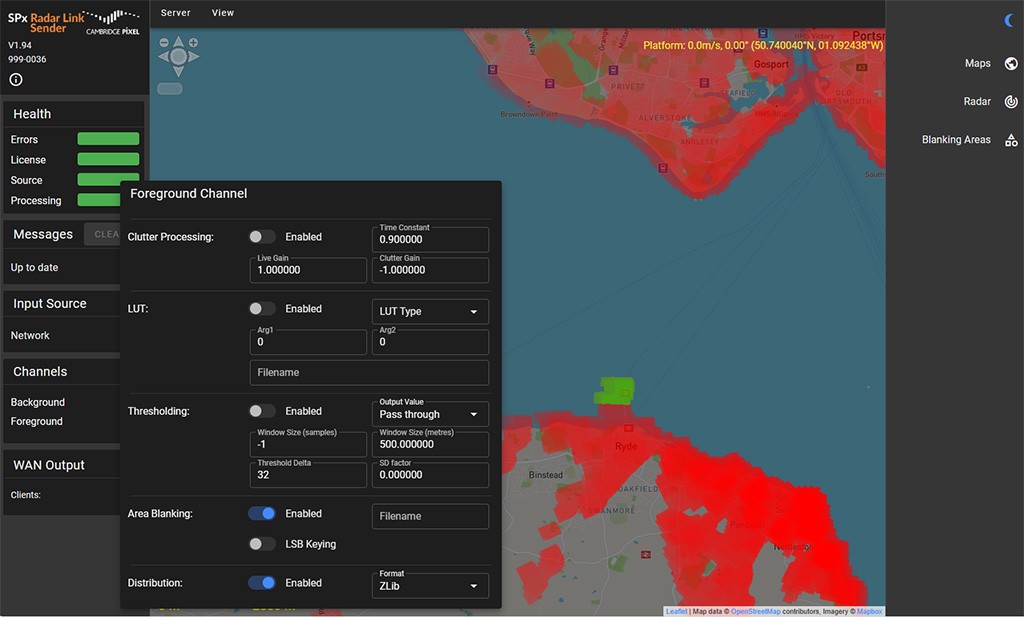1024x617 pixels.
Task: Disable Area Blanking
Action: click(262, 513)
